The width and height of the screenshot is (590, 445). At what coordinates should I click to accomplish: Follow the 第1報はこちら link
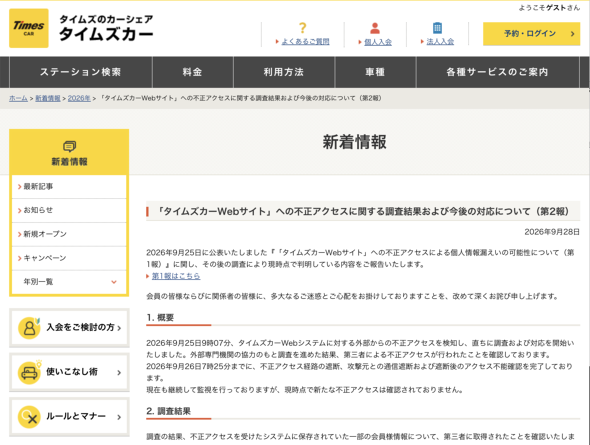pos(176,276)
